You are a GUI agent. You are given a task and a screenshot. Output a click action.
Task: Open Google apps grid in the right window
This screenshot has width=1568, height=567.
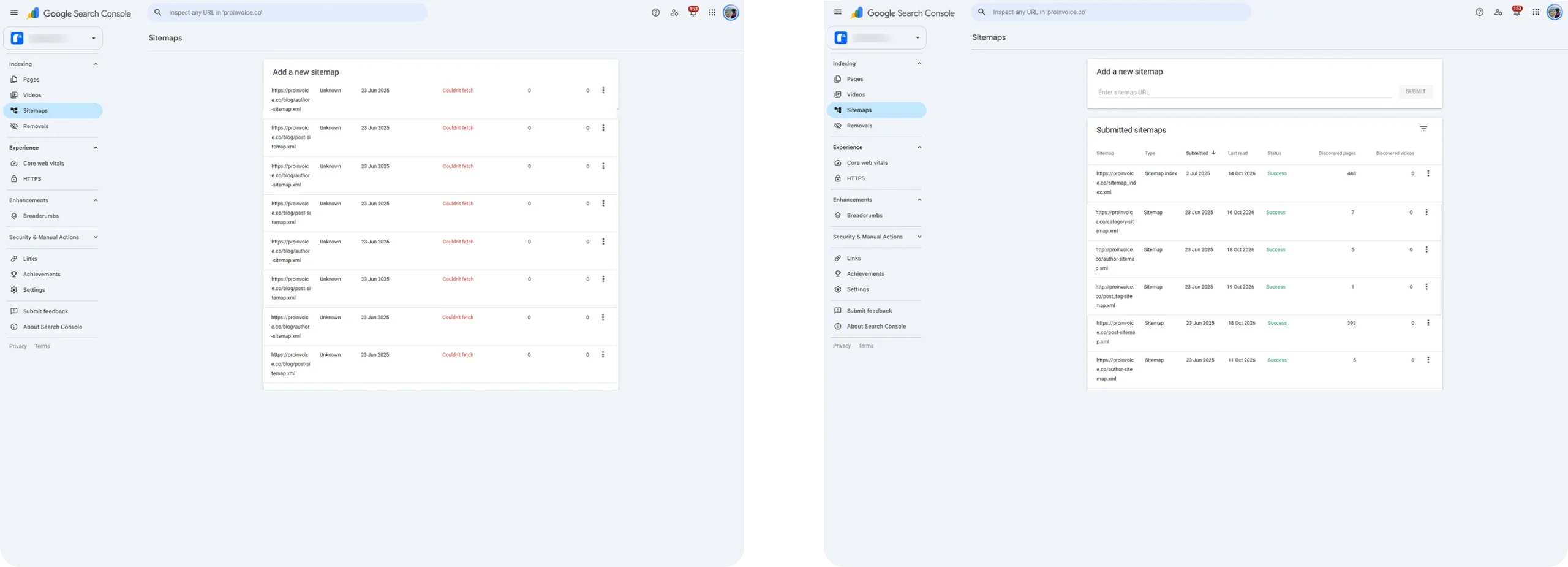tap(1536, 12)
